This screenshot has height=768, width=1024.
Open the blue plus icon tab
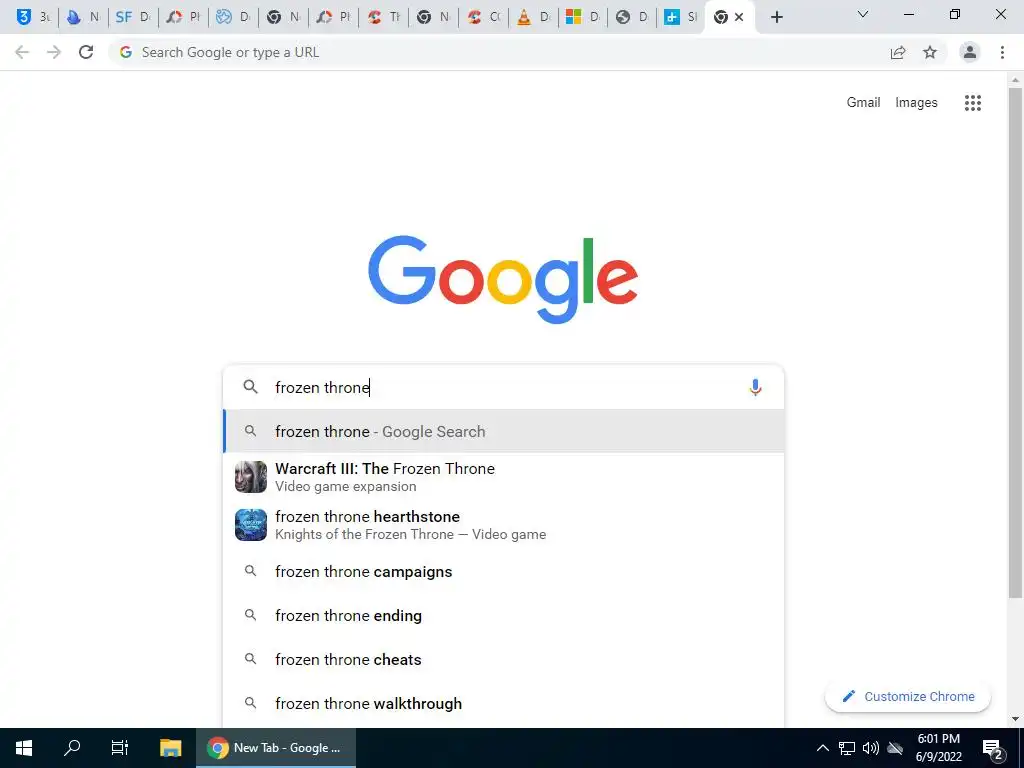click(x=680, y=17)
